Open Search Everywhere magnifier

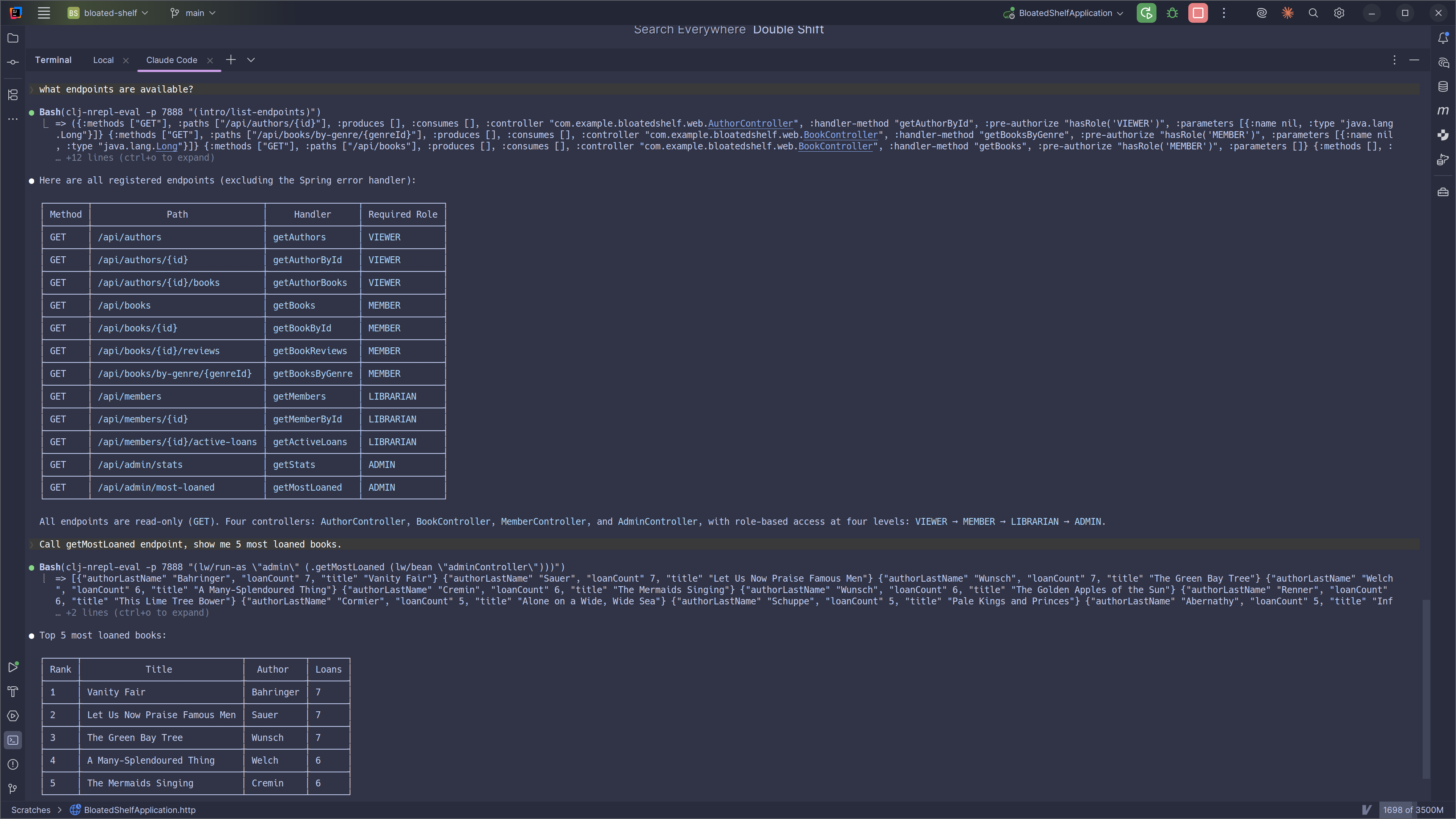(x=1313, y=13)
